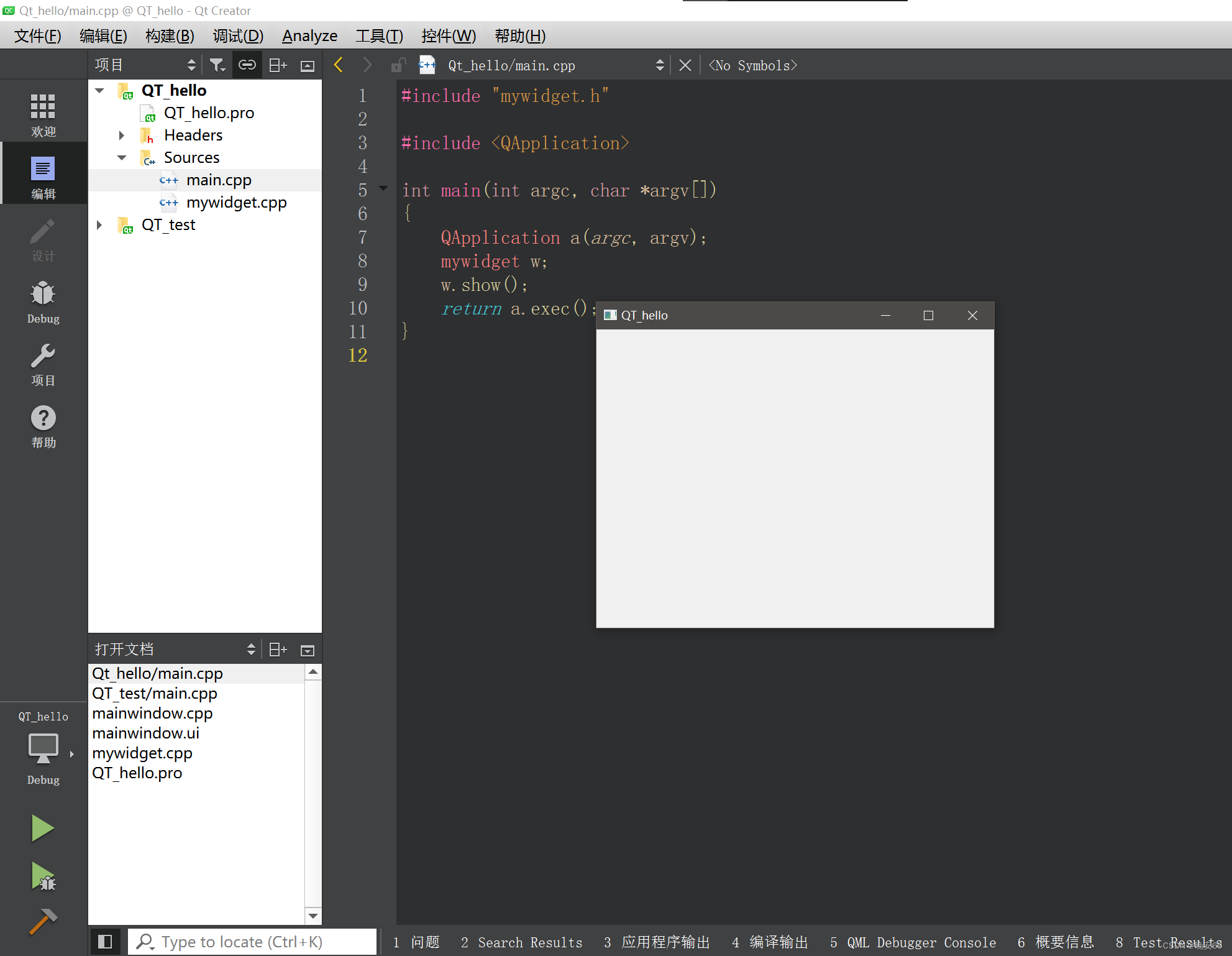Open mainwindow.cpp in open documents

coord(196,714)
